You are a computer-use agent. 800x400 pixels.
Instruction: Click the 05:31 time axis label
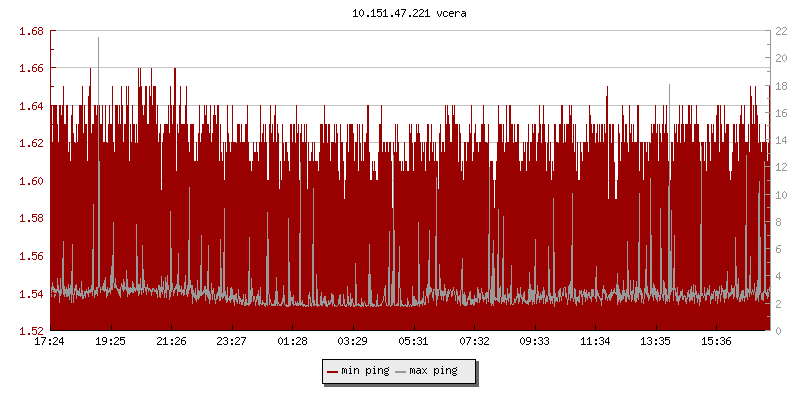[414, 341]
